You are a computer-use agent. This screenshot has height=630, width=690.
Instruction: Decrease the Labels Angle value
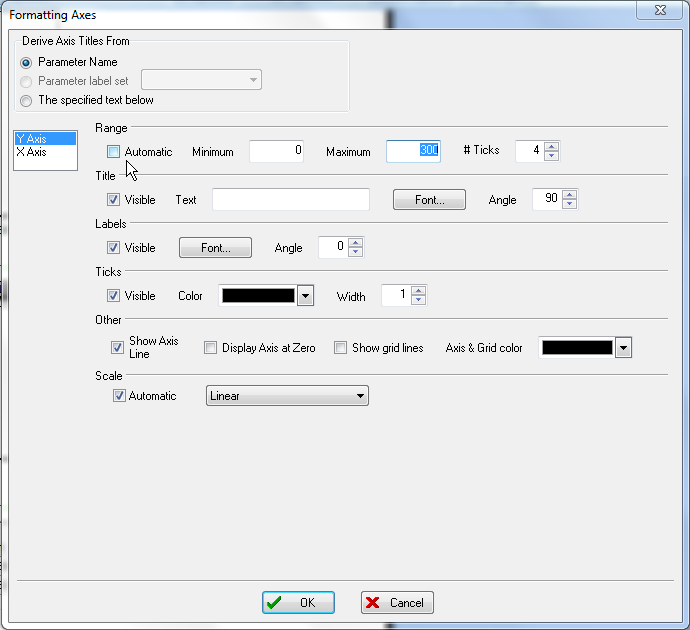click(x=355, y=252)
